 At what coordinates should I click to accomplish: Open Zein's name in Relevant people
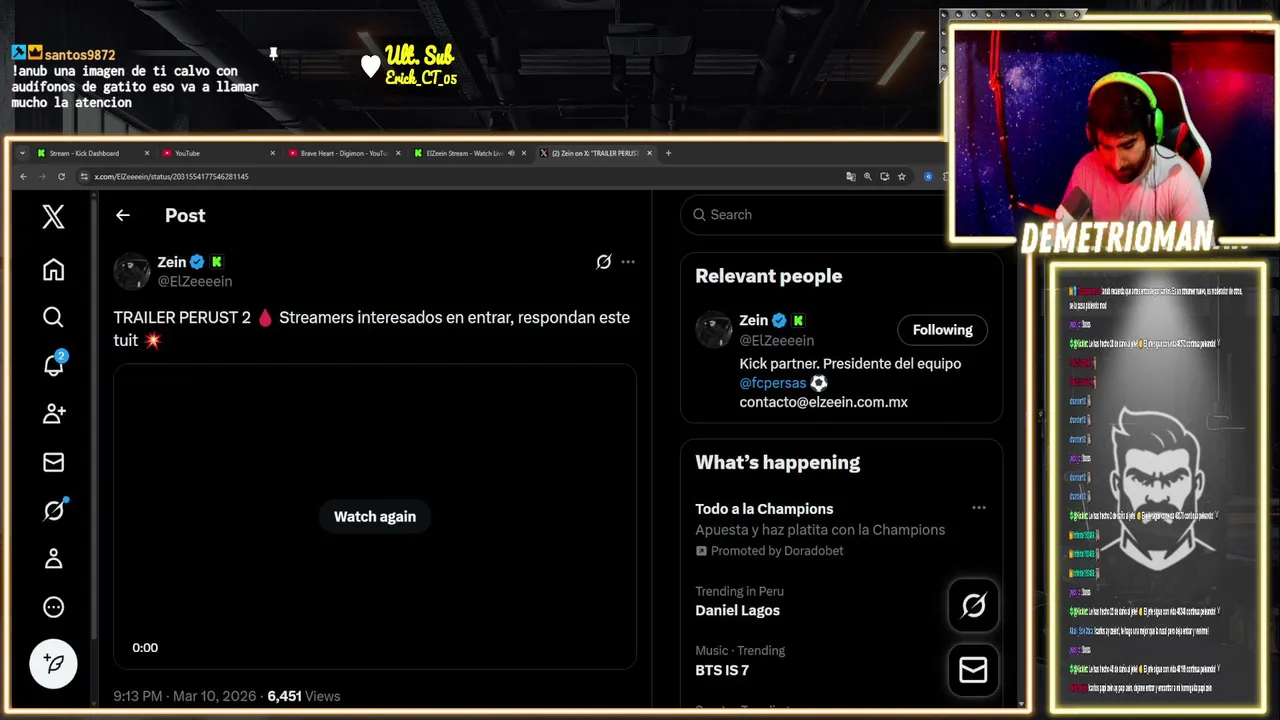click(754, 320)
